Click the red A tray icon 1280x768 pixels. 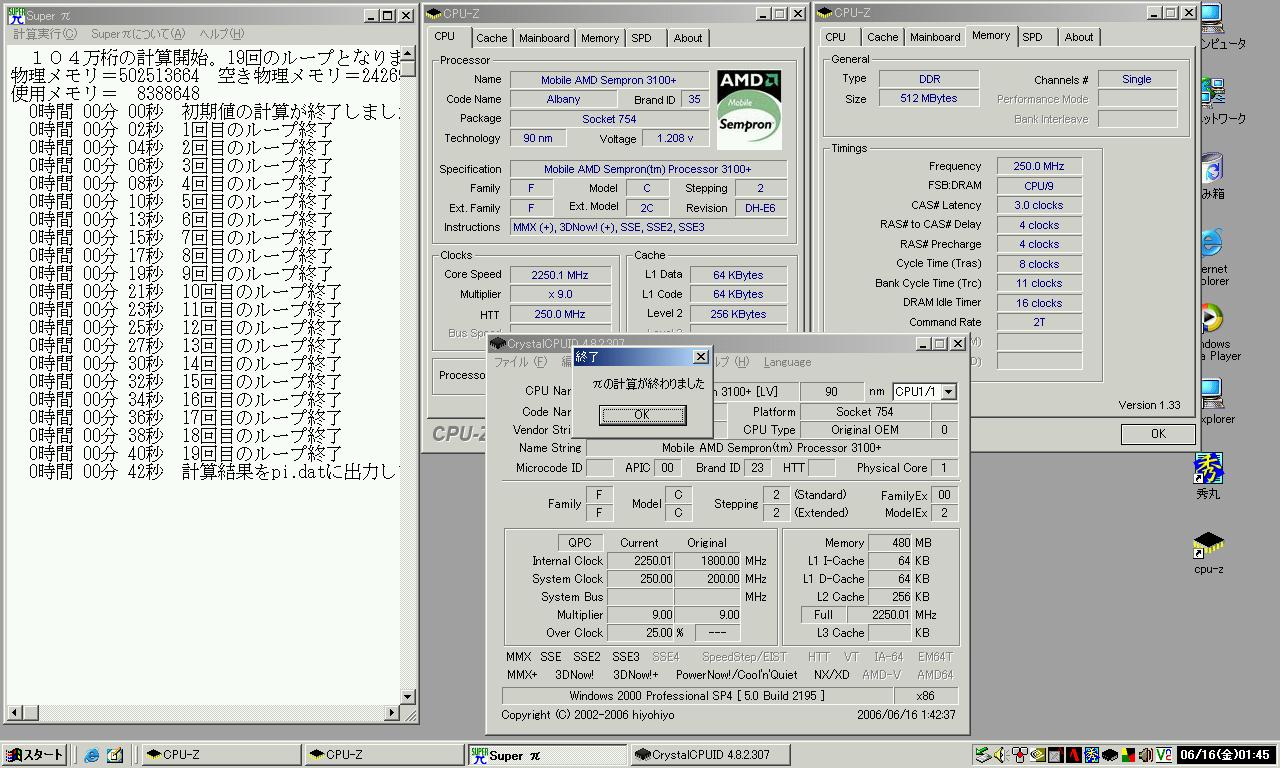[1074, 755]
